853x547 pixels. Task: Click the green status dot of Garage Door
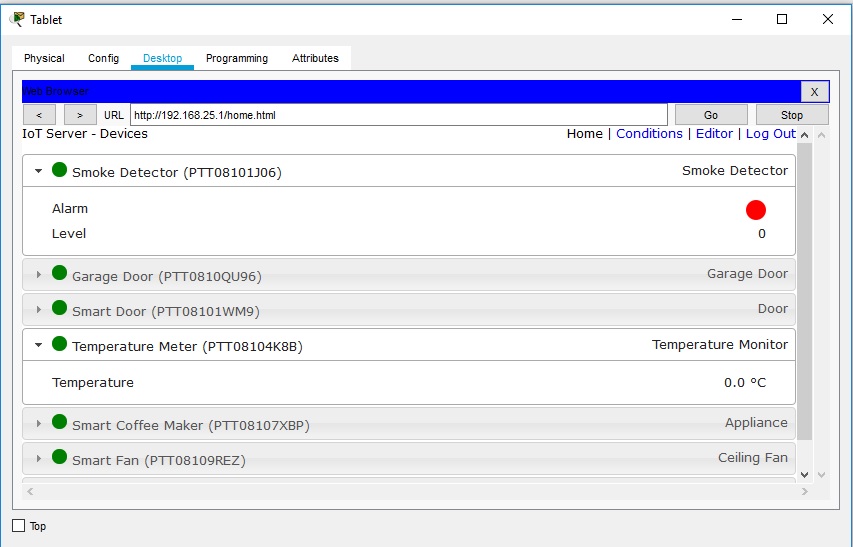pos(59,273)
